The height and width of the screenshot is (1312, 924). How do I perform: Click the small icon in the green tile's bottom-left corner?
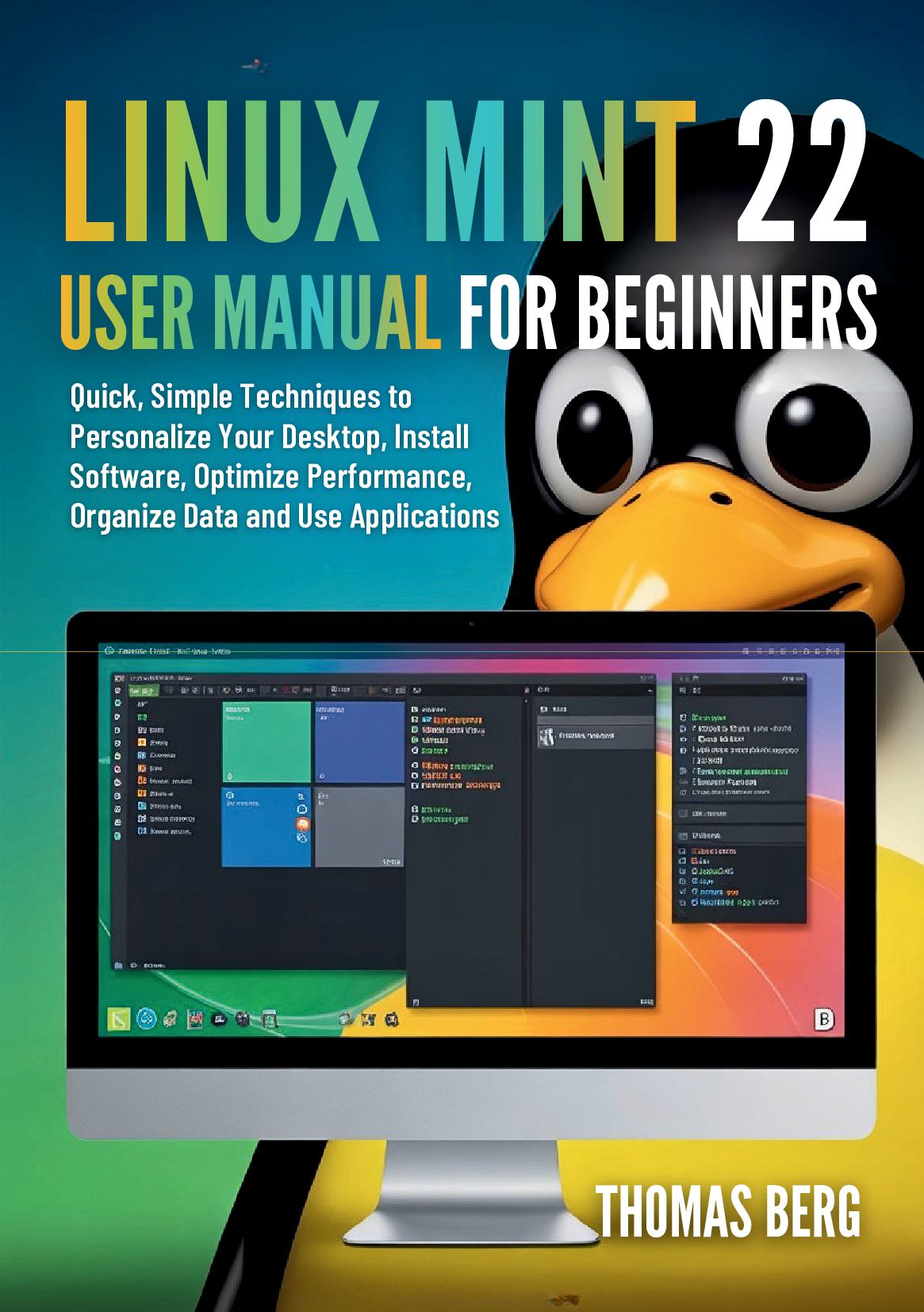point(229,776)
